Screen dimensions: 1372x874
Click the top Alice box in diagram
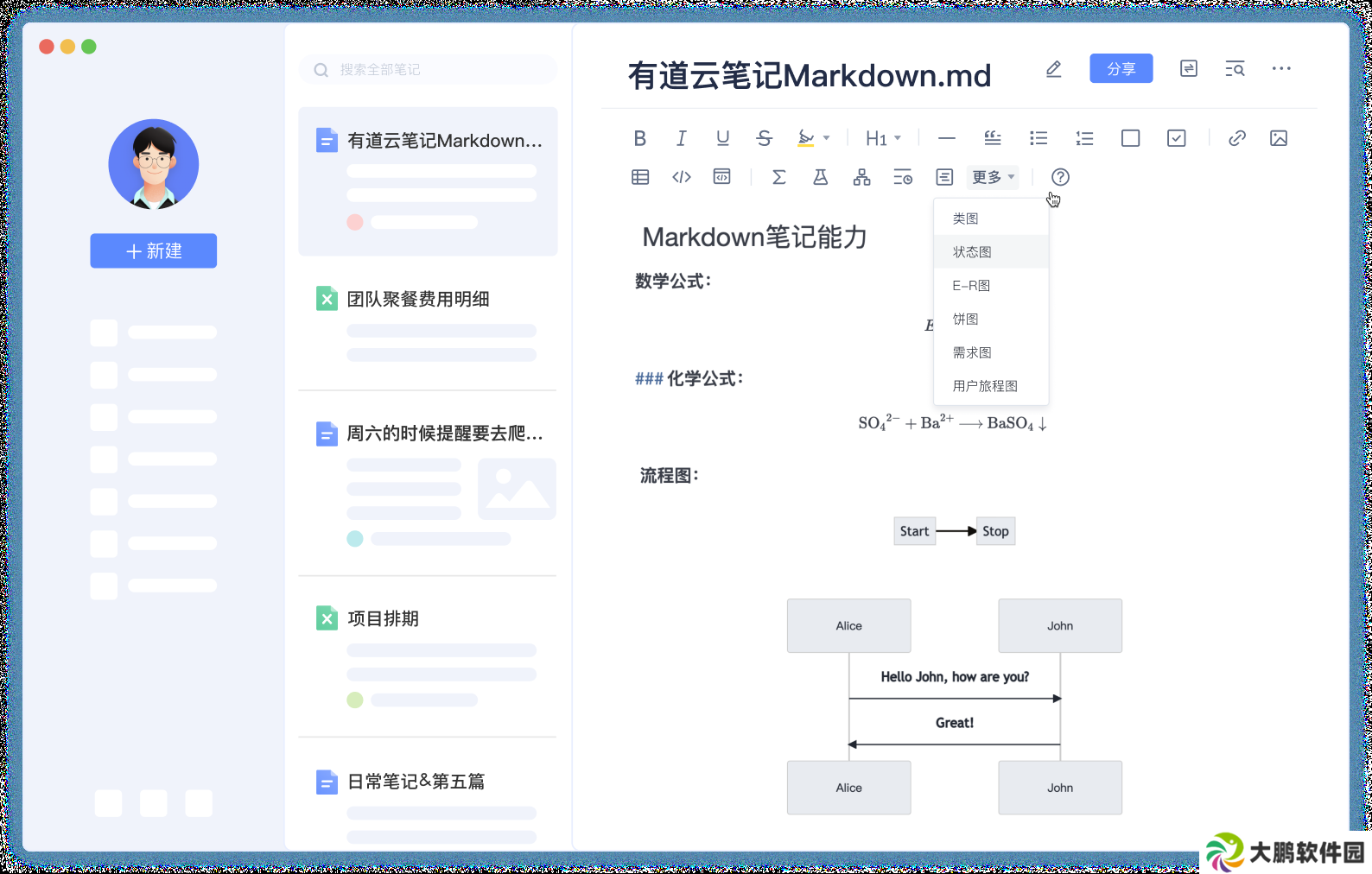(x=848, y=625)
